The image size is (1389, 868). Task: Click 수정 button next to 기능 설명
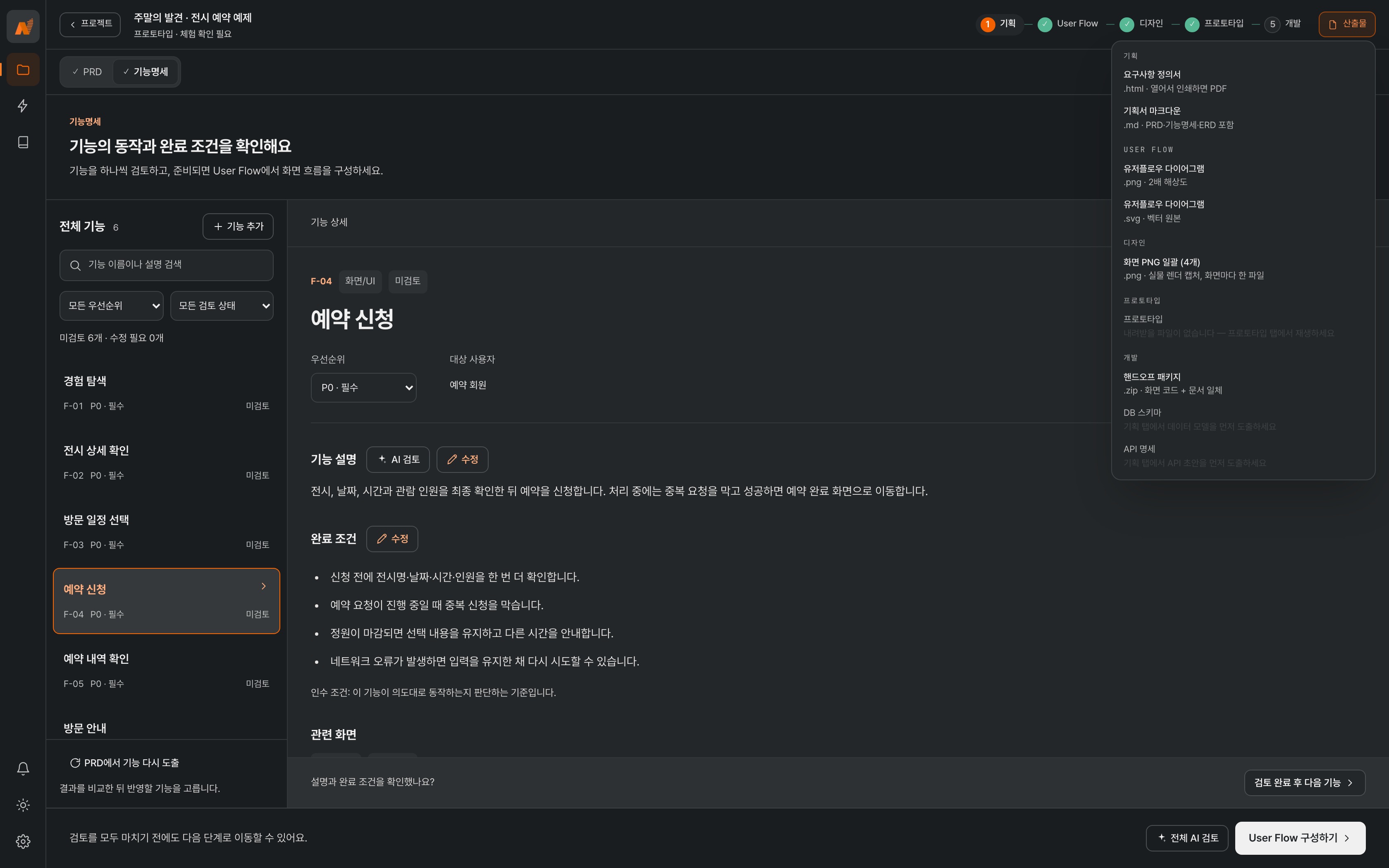[462, 459]
